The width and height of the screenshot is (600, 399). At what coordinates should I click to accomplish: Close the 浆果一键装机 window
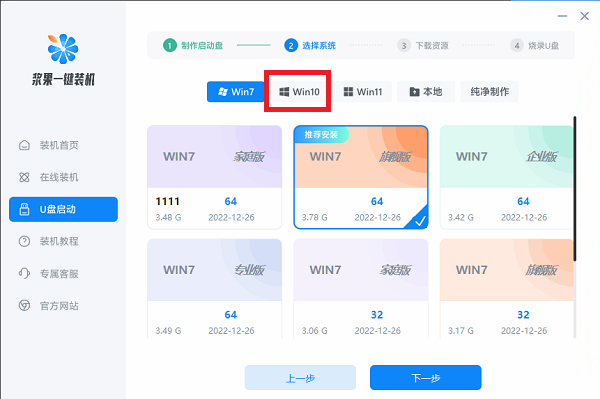(584, 16)
